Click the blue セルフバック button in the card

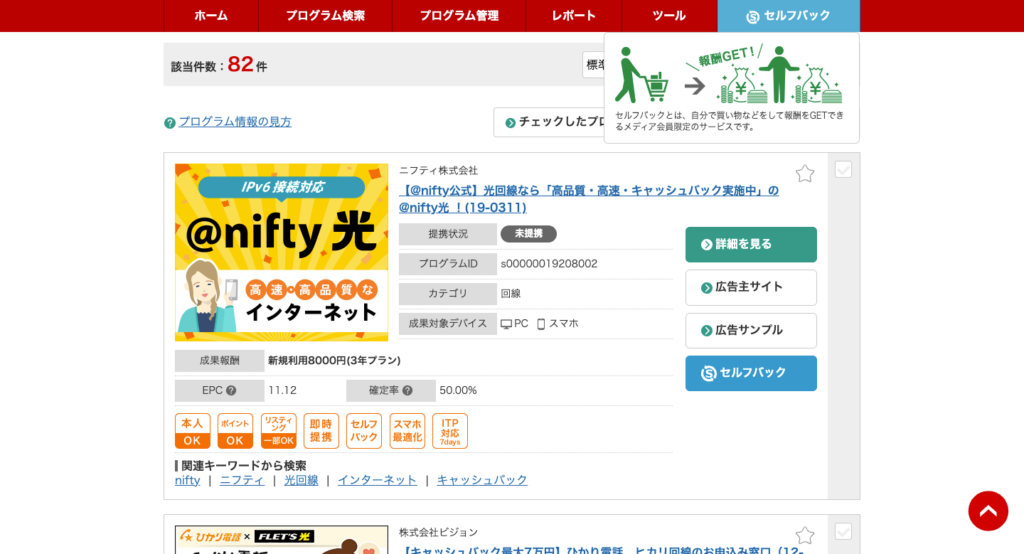[x=751, y=373]
